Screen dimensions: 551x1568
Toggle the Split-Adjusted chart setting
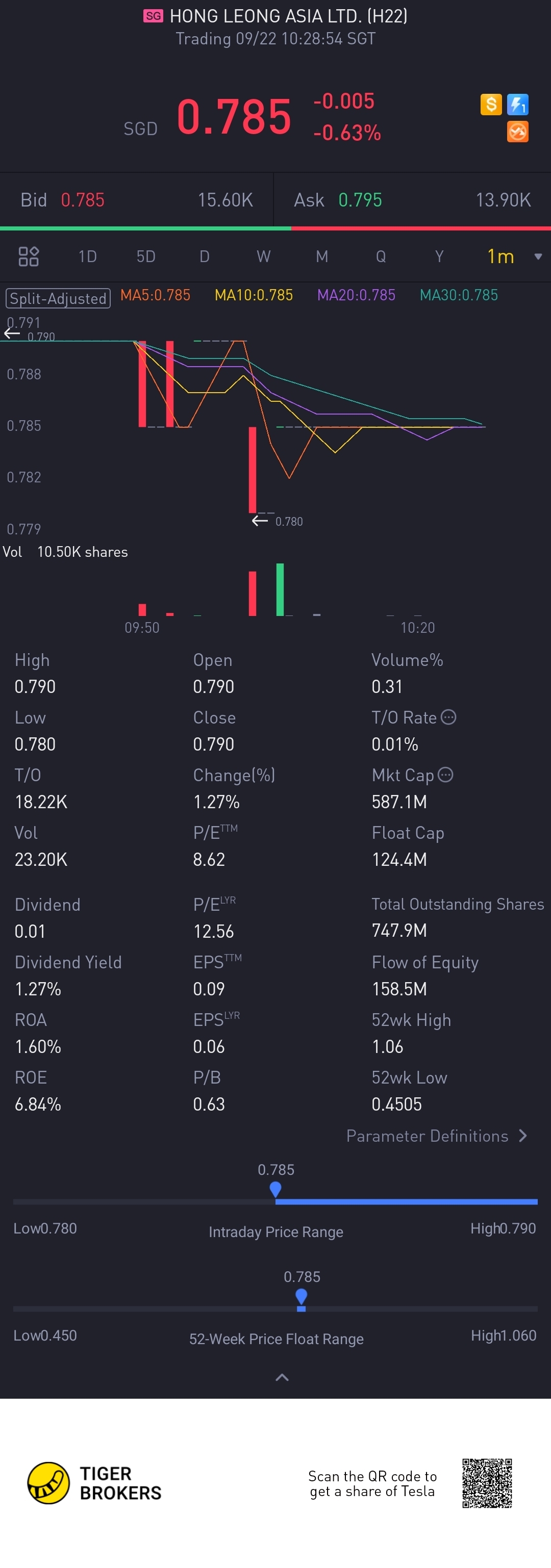pos(58,298)
